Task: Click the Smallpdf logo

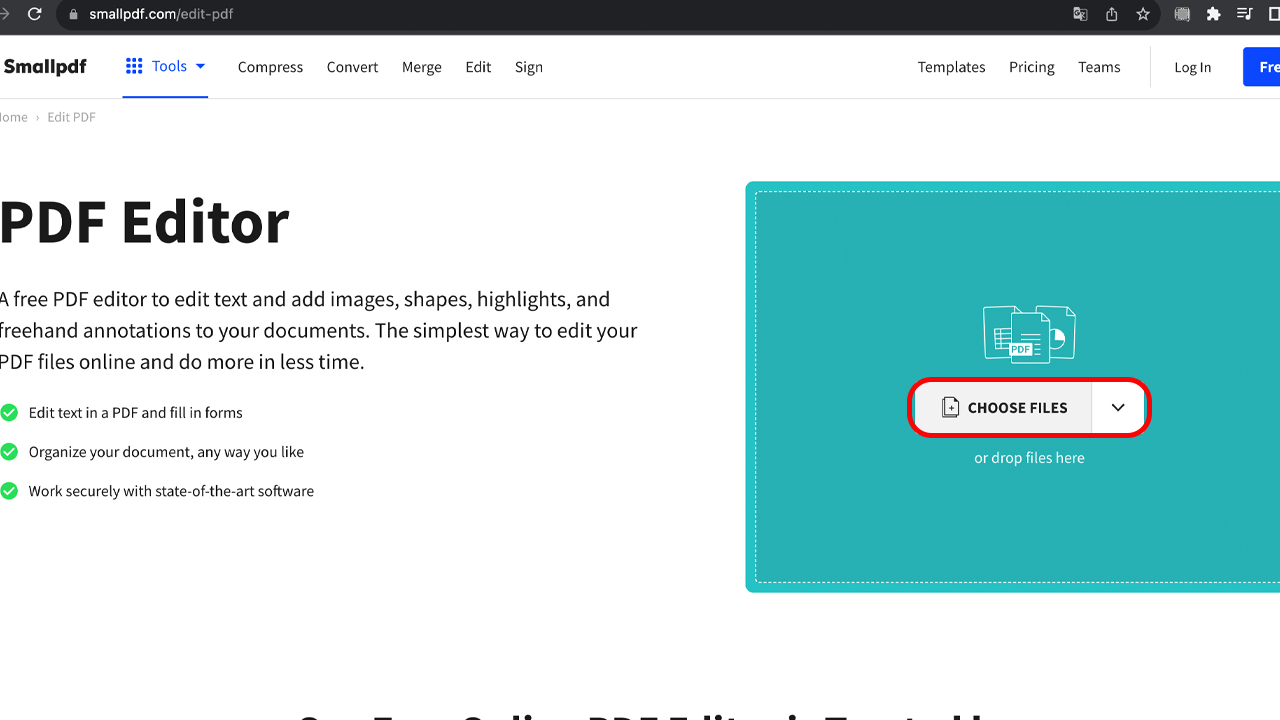Action: click(44, 67)
